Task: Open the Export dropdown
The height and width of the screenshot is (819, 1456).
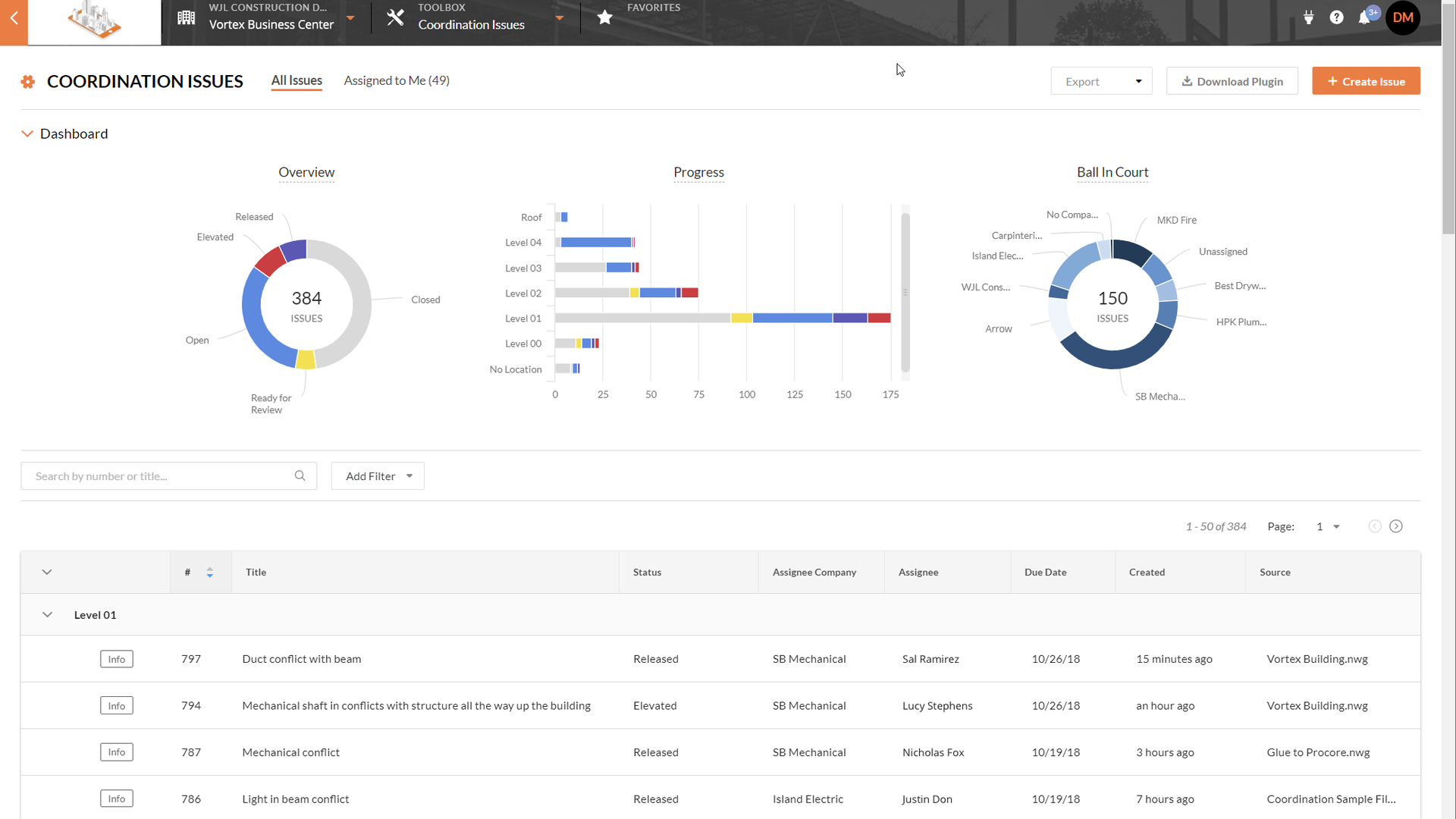Action: [1101, 80]
